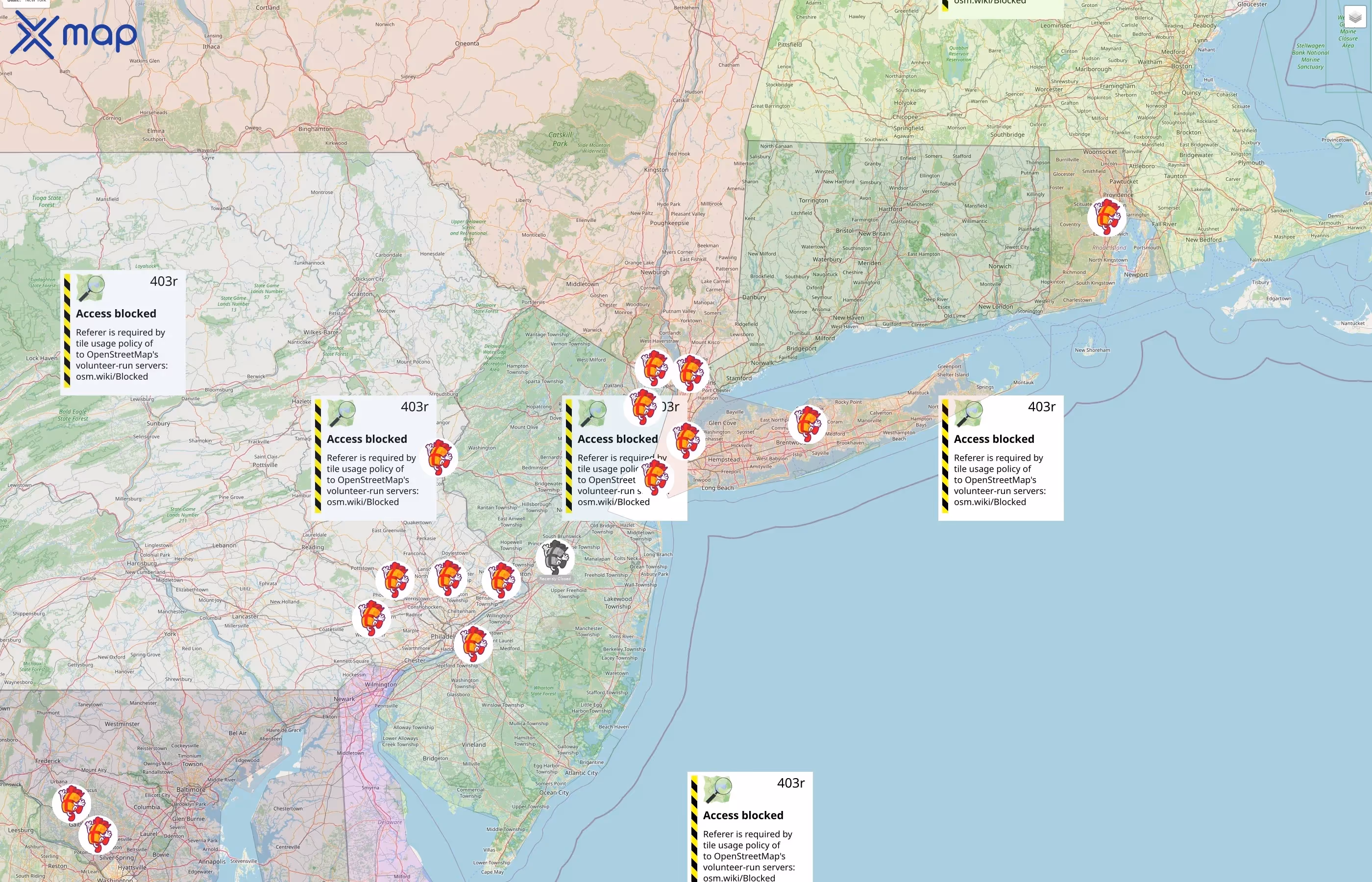Open the map layers control

coord(1355,18)
